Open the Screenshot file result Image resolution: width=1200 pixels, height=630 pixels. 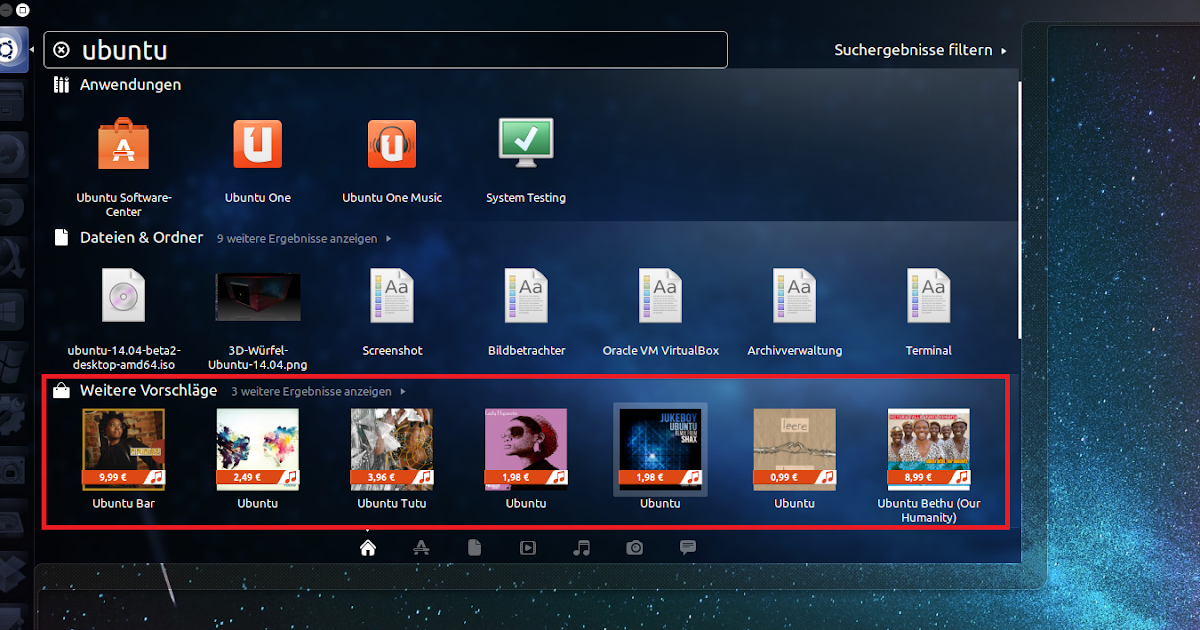[x=392, y=312]
